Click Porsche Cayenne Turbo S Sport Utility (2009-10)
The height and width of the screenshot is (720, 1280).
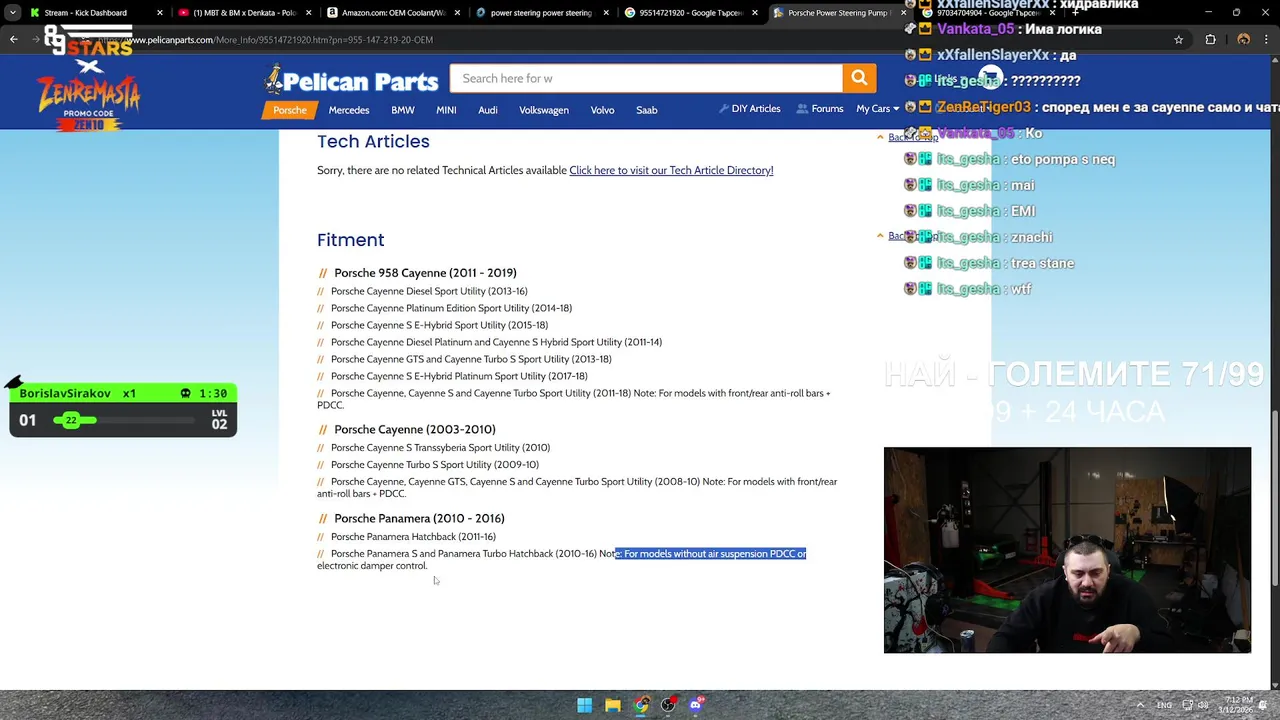click(x=435, y=464)
